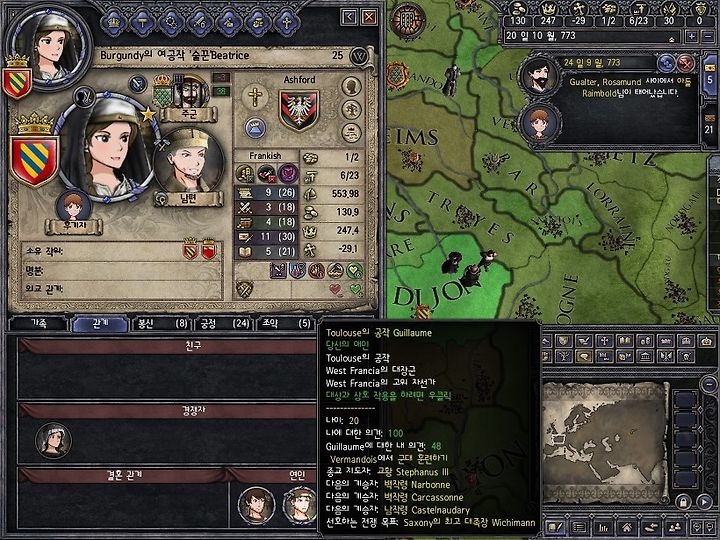Viewport: 720px width, 540px height.
Task: Click the blue button on birth notification
Action: pos(666,63)
